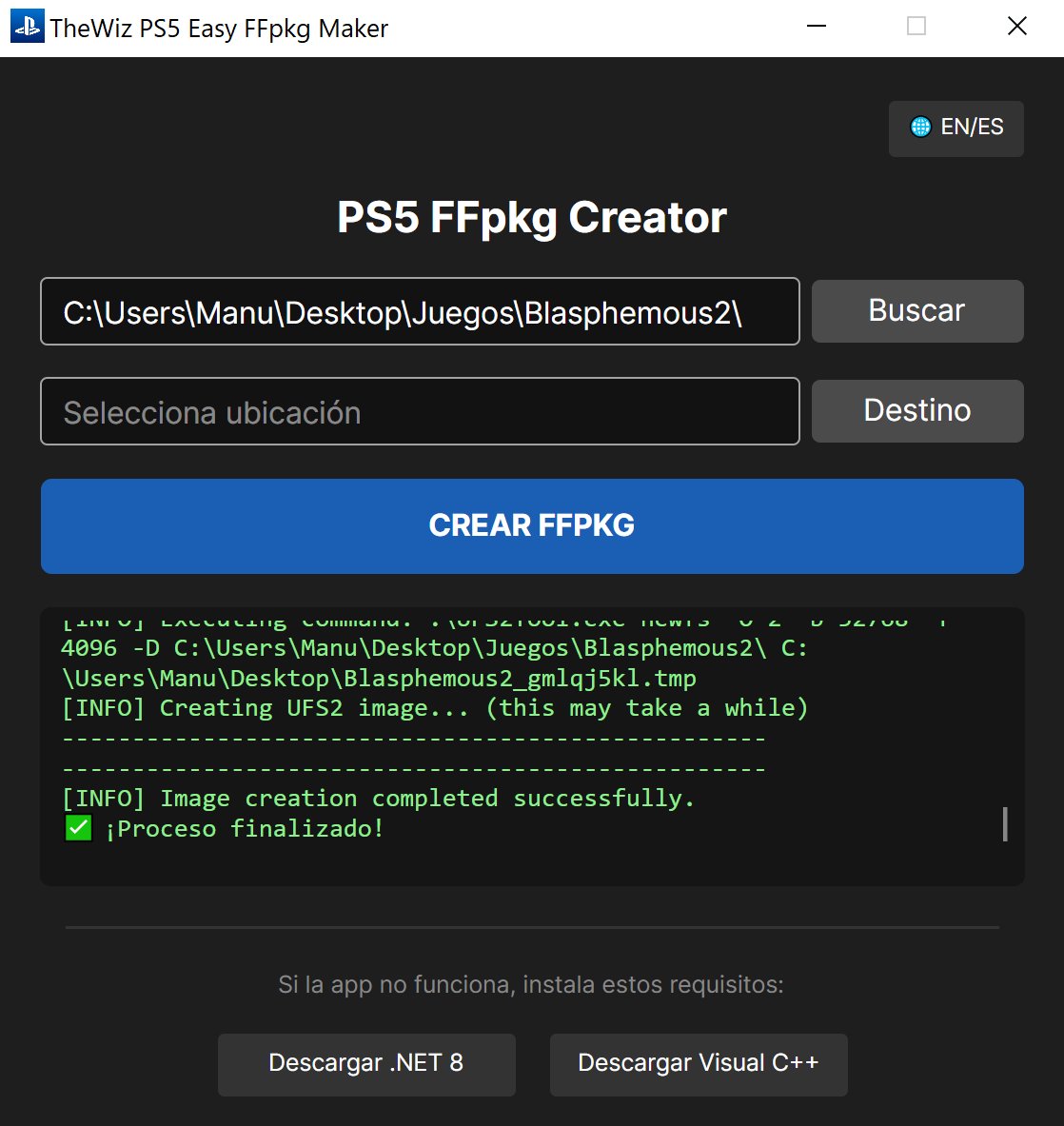1064x1126 pixels.
Task: Click 'Si la app no funciona' notice text
Action: coord(531,984)
